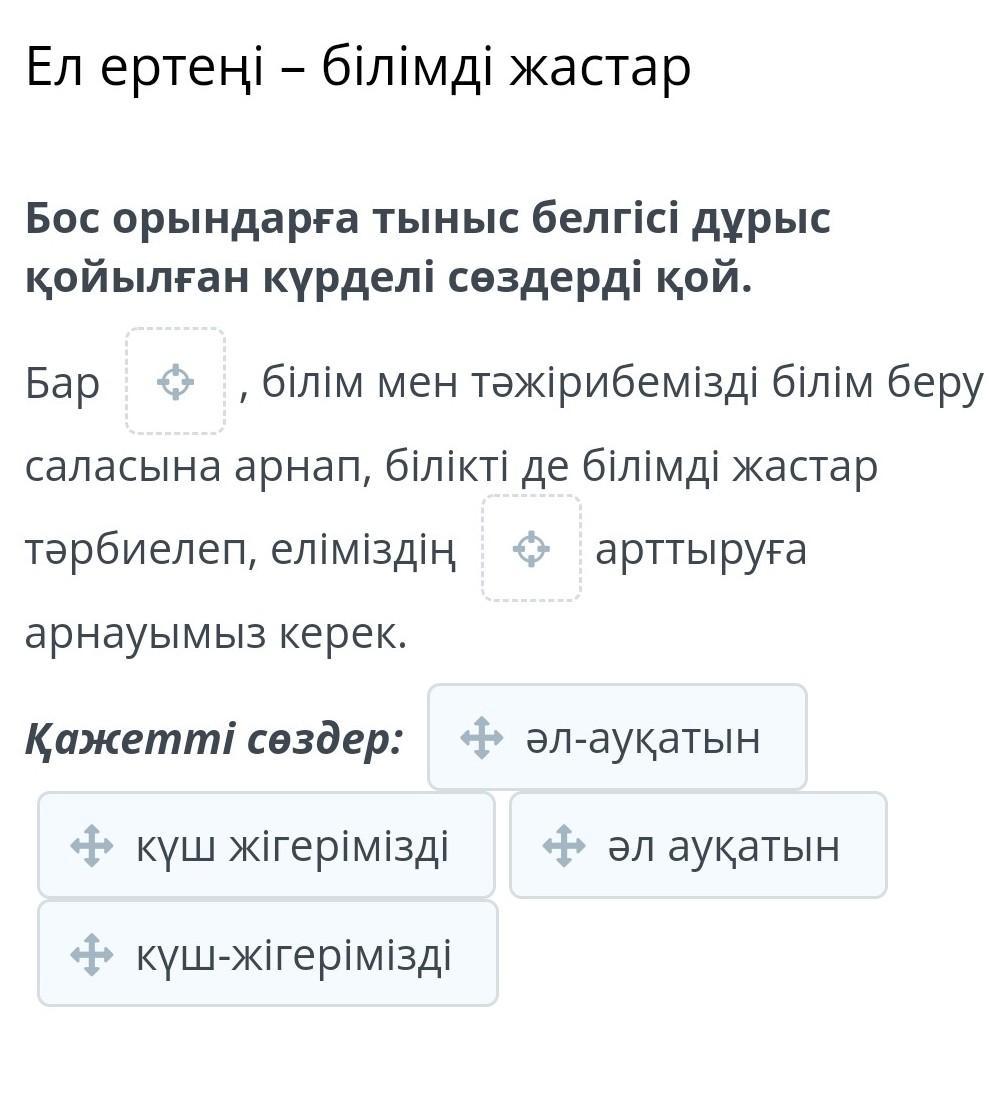The image size is (1008, 1100).
Task: Click the move arrows icon on the 'әл ауқатын' chip
Action: click(x=564, y=845)
